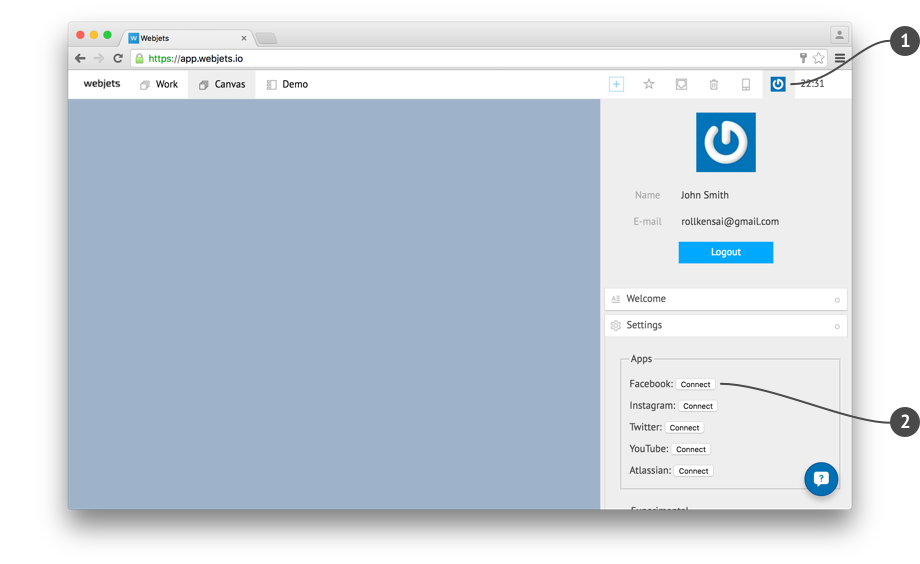The width and height of the screenshot is (920, 564).
Task: Bookmark the page with the star icon
Action: pos(818,58)
